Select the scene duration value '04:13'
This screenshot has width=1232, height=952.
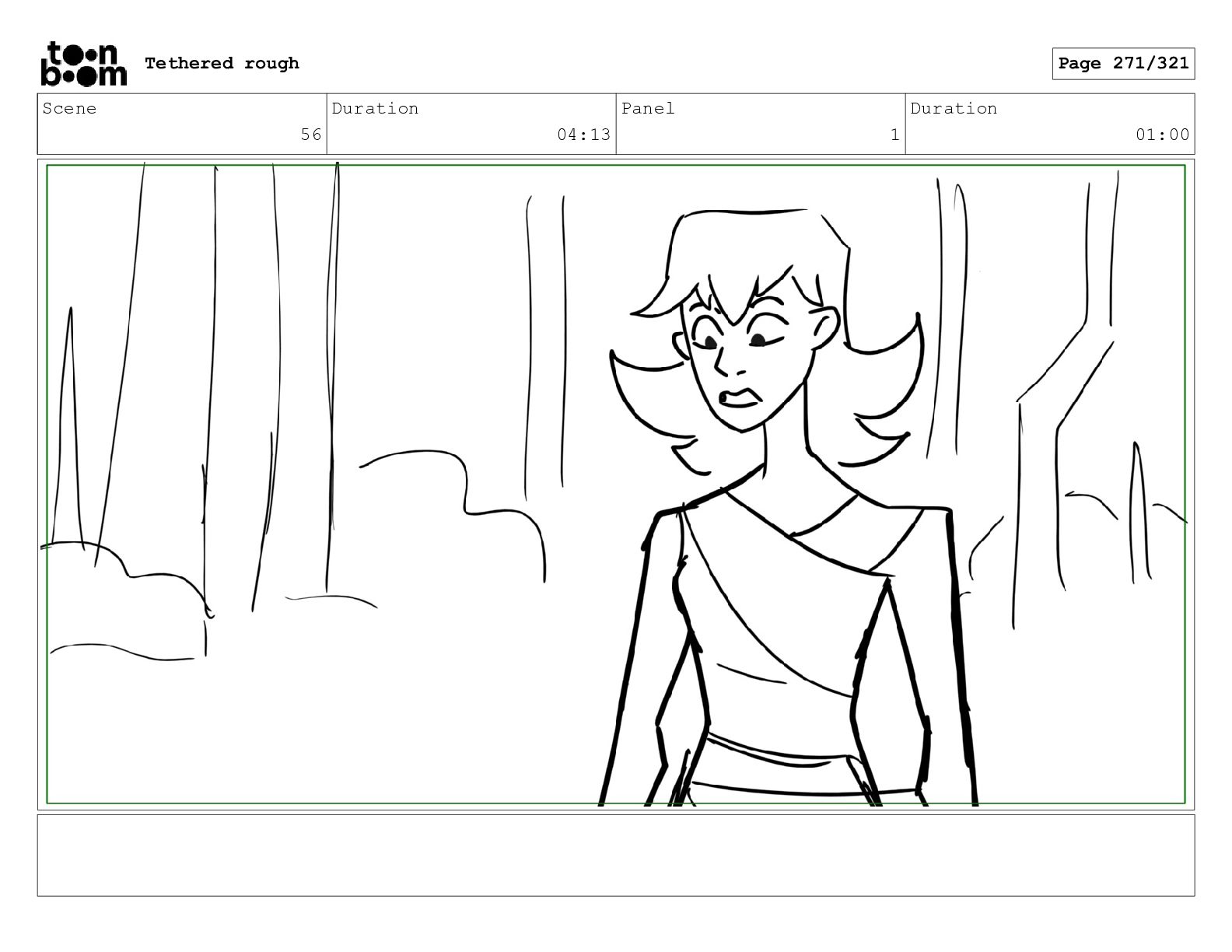584,135
